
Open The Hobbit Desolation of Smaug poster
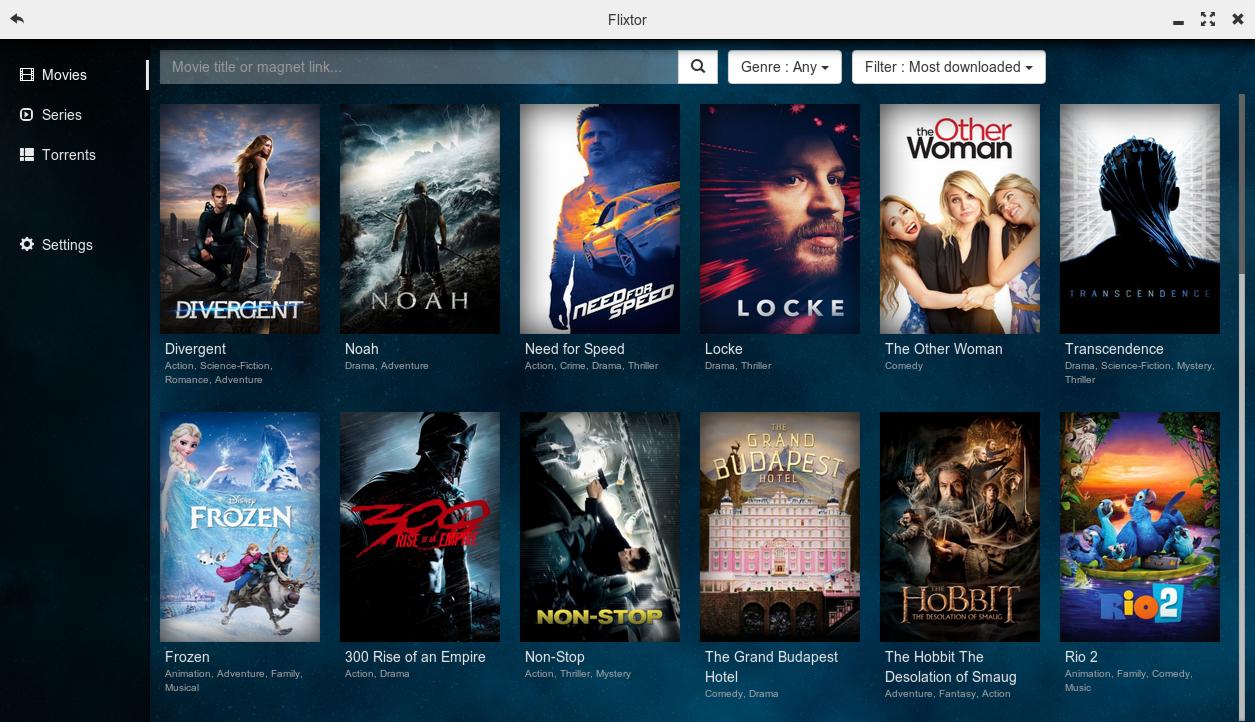point(960,527)
